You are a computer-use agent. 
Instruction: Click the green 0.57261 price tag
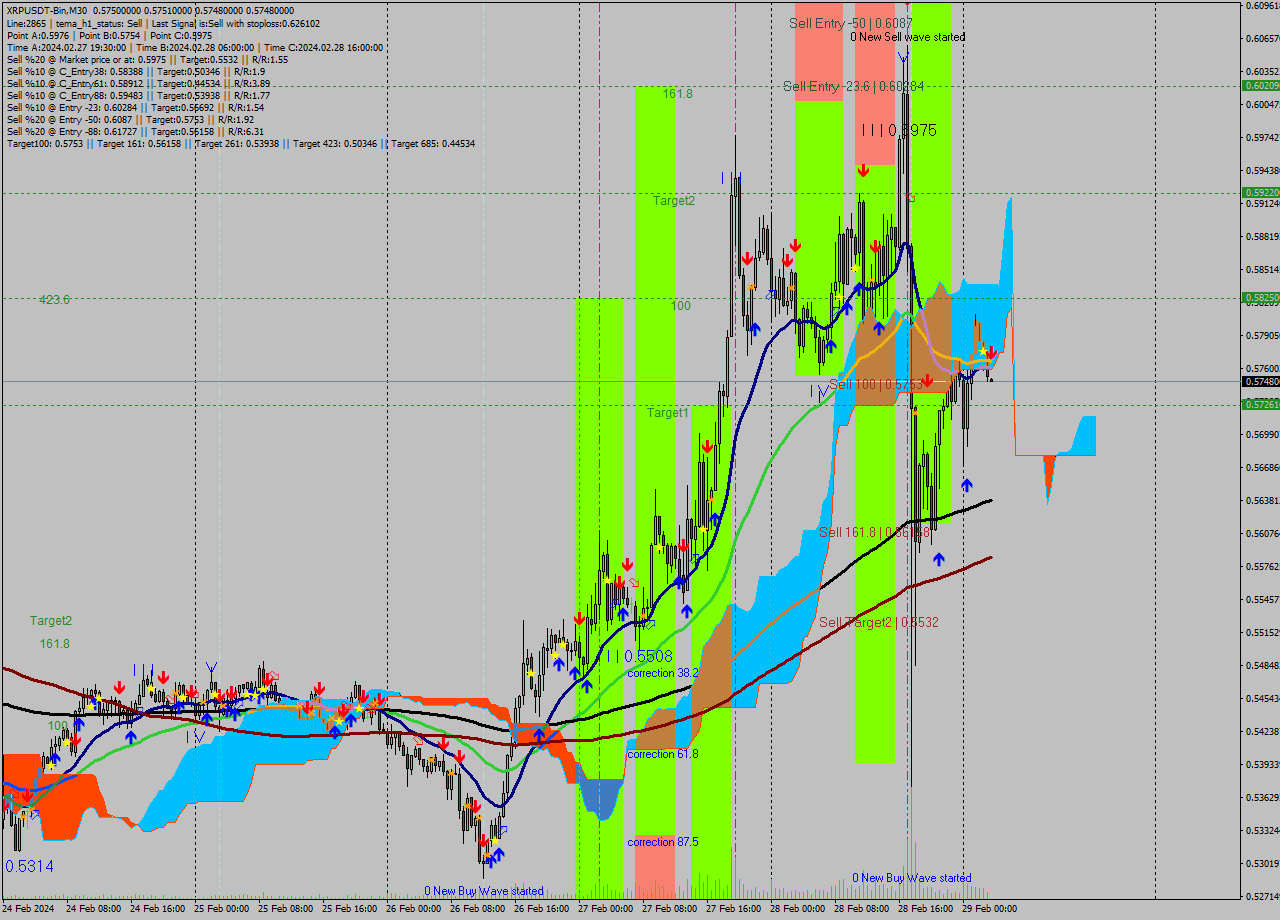1260,405
